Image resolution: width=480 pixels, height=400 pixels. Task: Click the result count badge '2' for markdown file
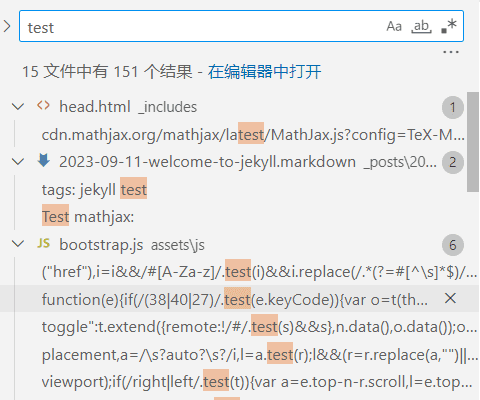coord(453,162)
